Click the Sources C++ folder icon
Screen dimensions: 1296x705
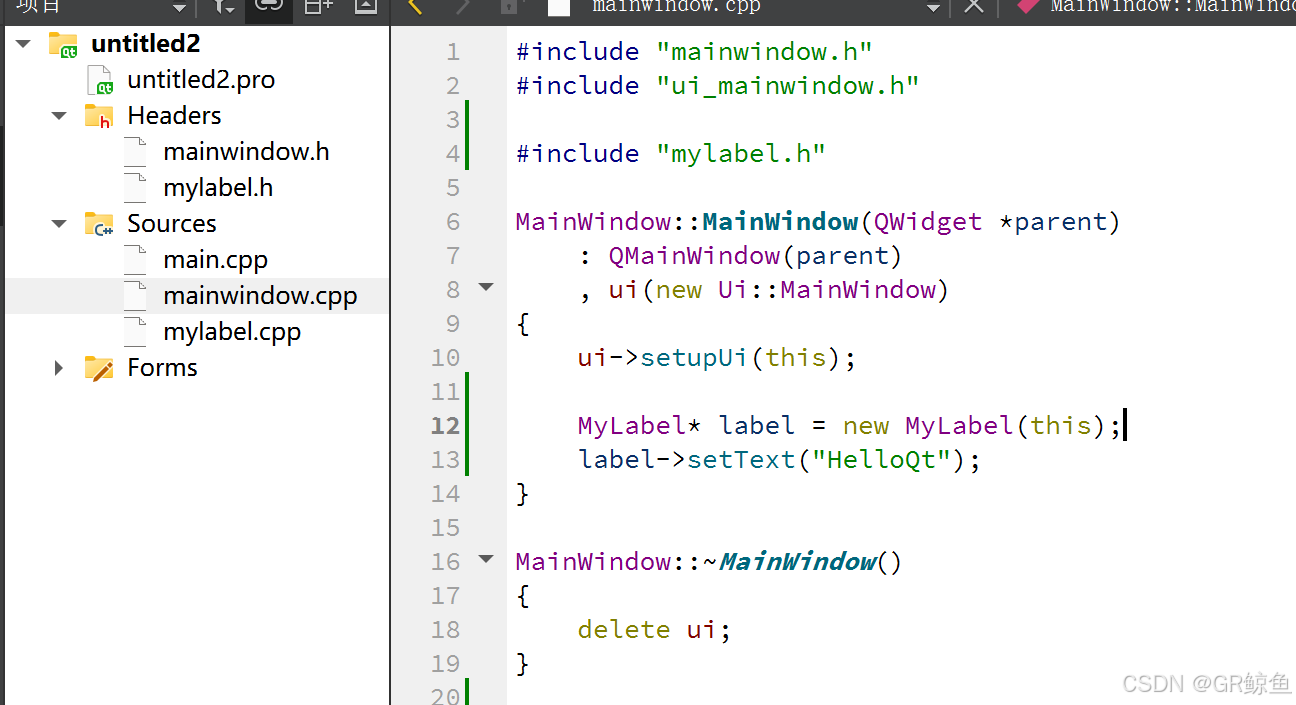(99, 224)
